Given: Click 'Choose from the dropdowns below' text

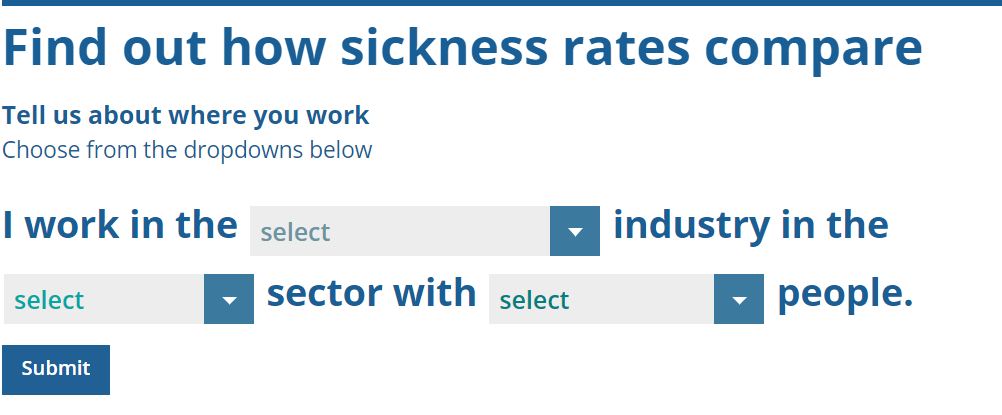Looking at the screenshot, I should (x=187, y=150).
